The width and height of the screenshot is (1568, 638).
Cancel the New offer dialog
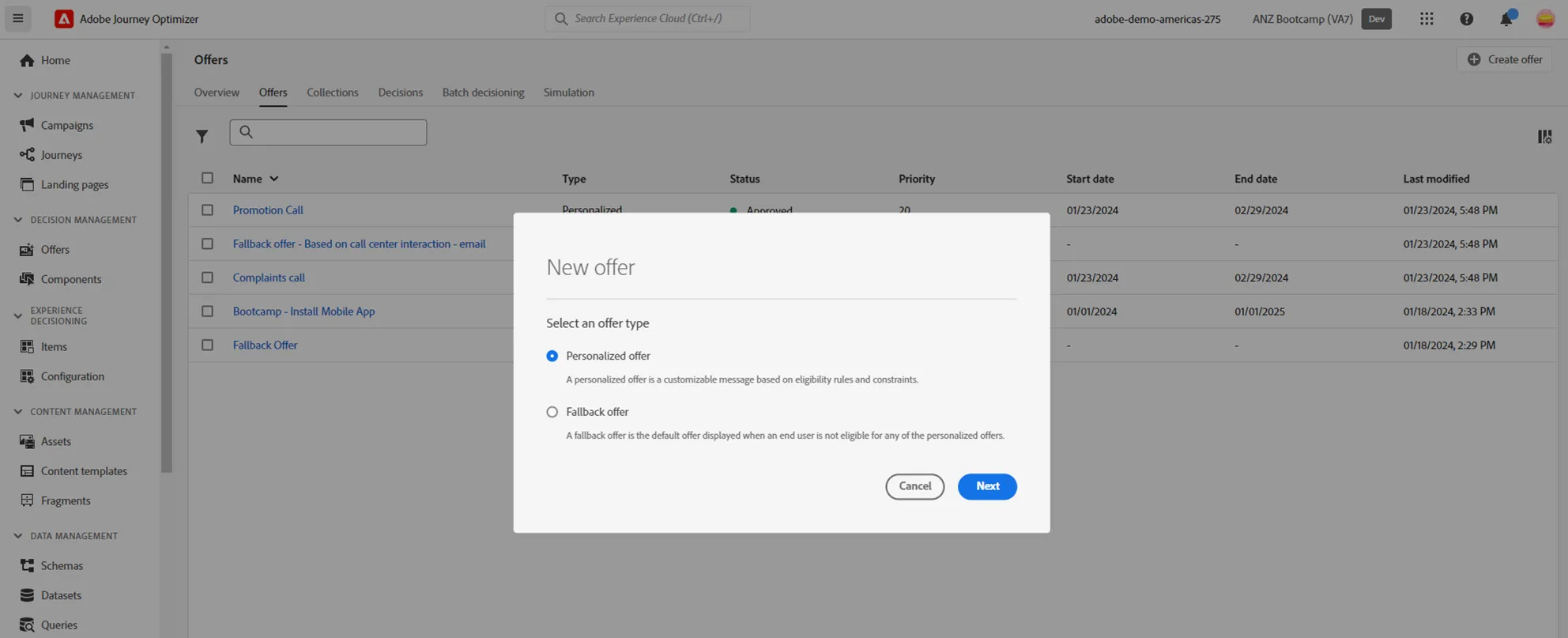click(x=914, y=486)
